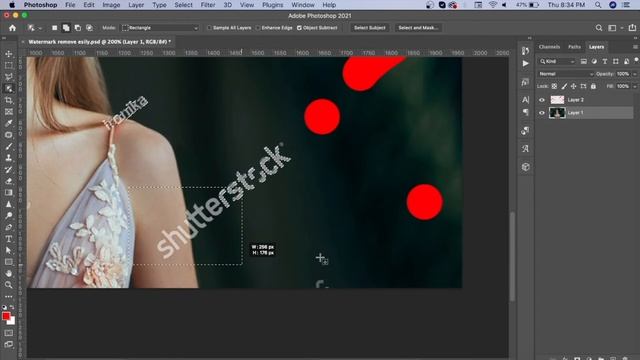Image resolution: width=640 pixels, height=360 pixels.
Task: Select the Crop tool
Action: point(9,100)
